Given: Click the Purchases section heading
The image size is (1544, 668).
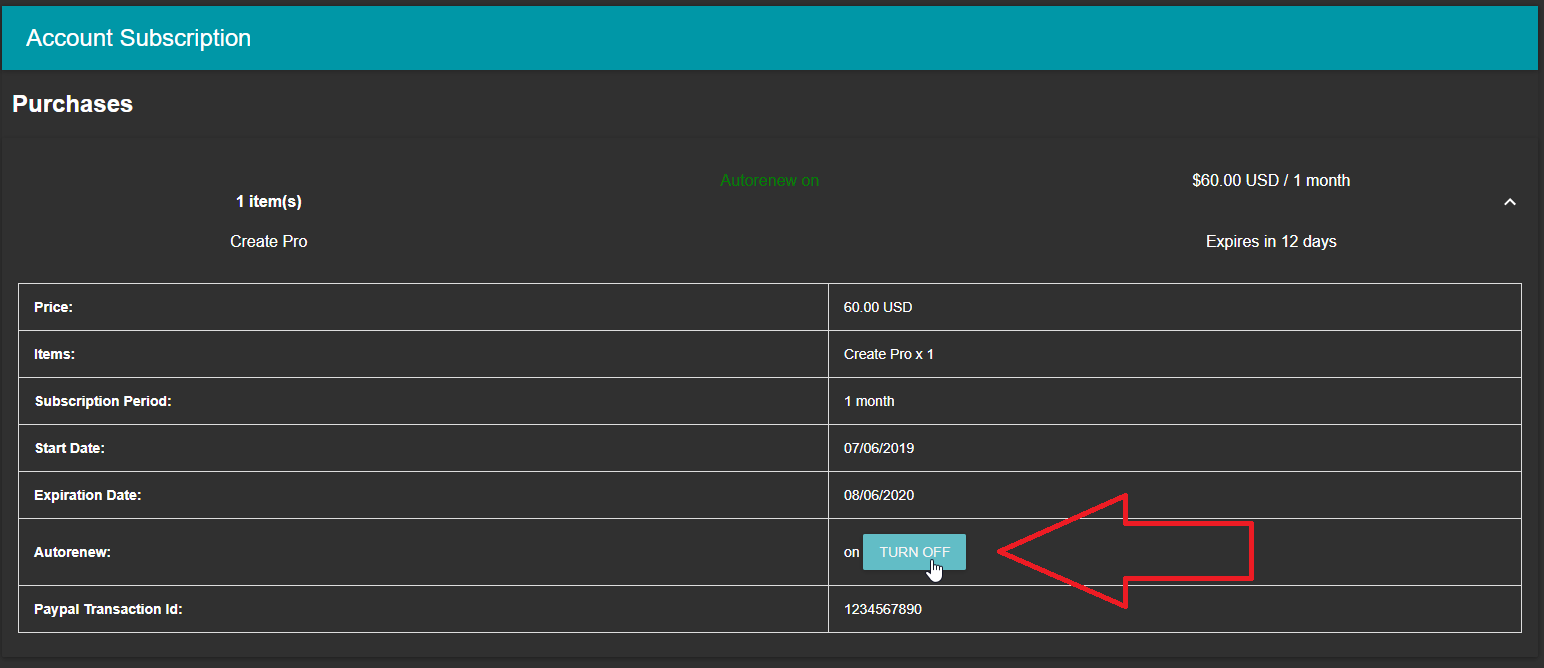Looking at the screenshot, I should pos(72,104).
